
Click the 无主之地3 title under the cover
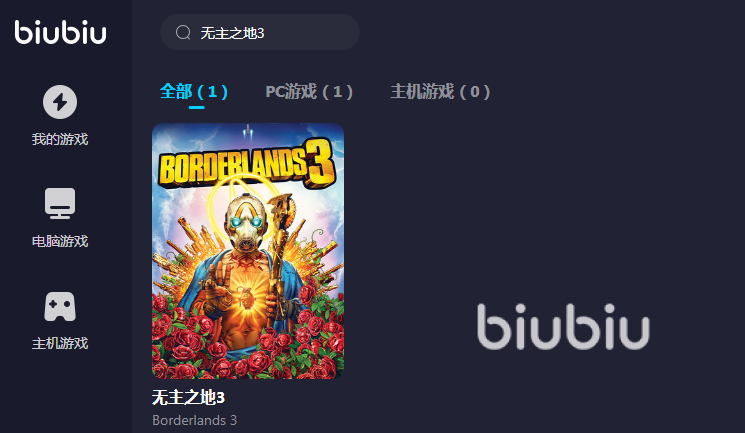click(189, 397)
